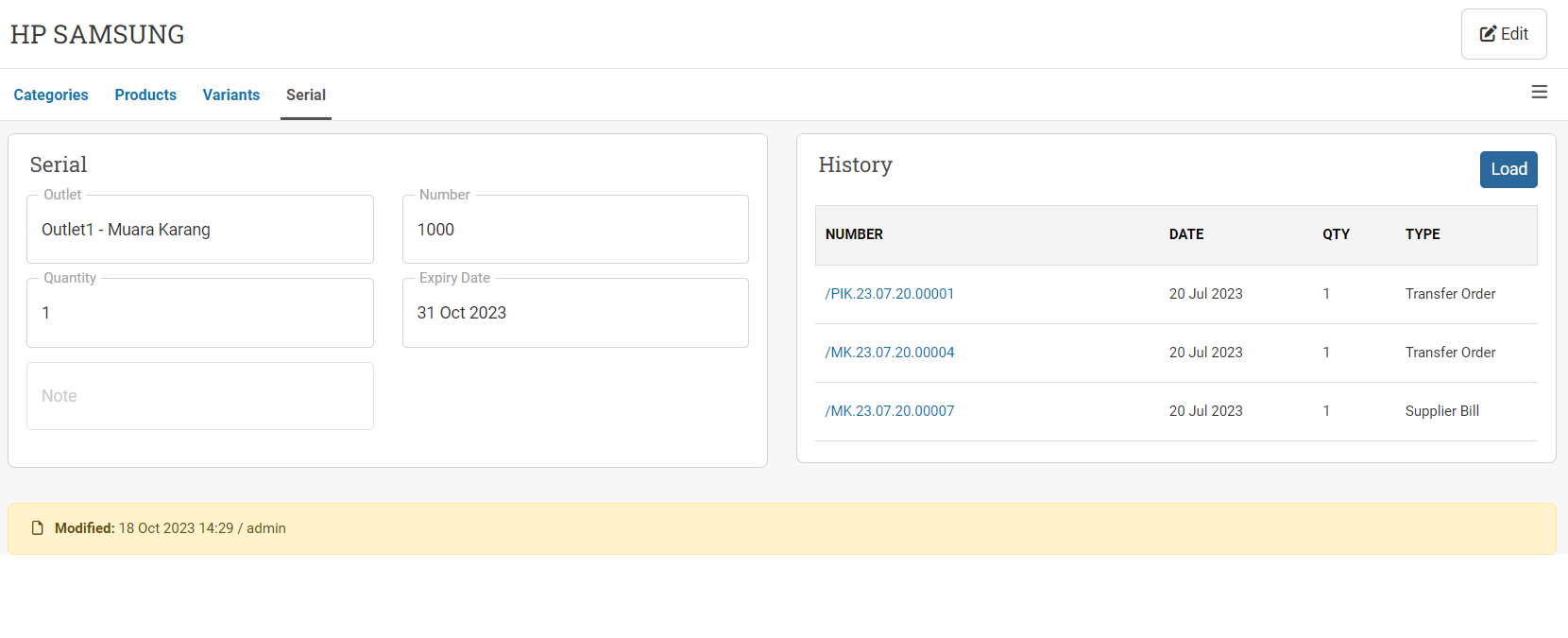Click the Outlet field showing Muara Karang
The image size is (1568, 638).
tap(200, 230)
